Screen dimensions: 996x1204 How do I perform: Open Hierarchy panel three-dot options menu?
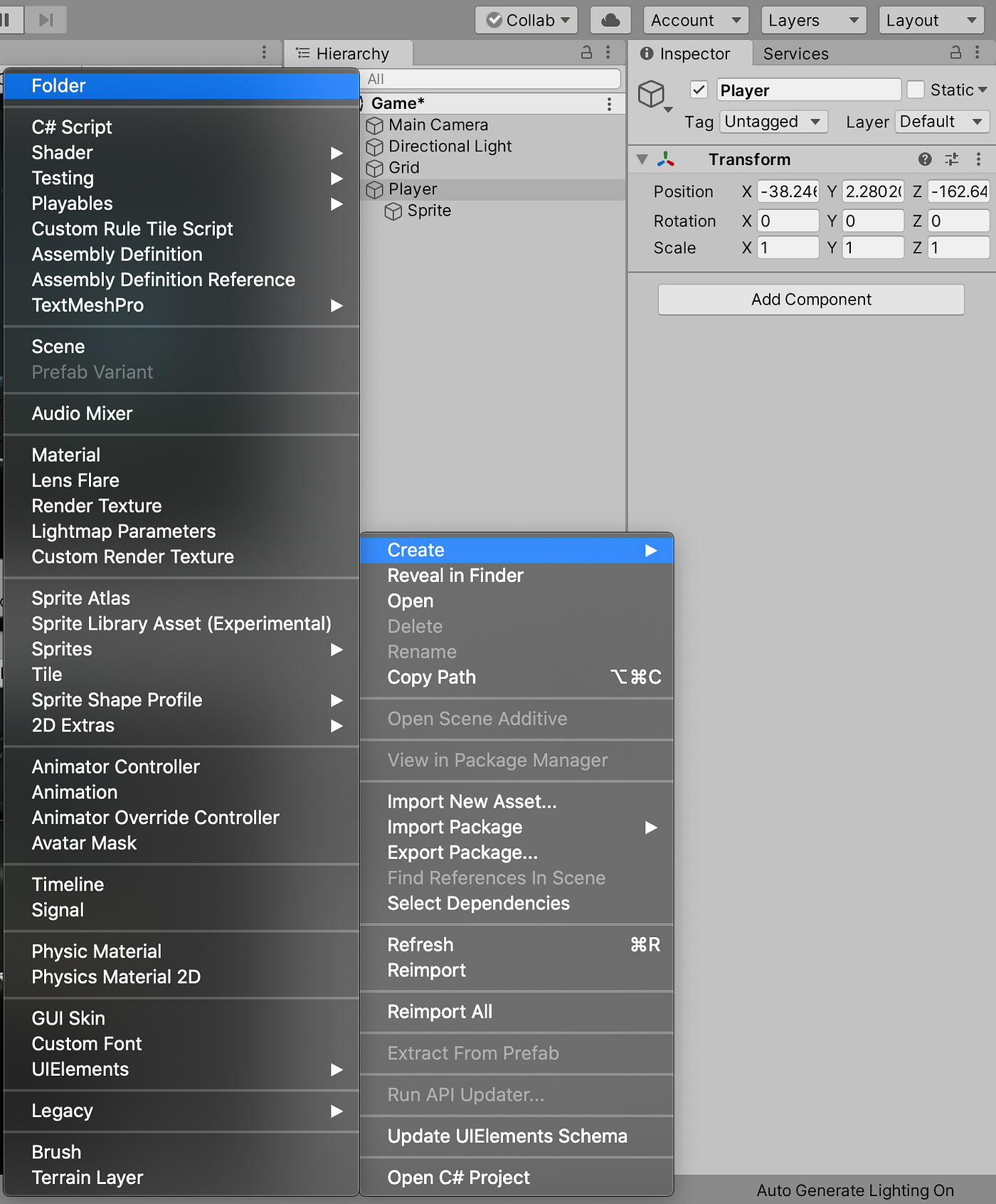tap(608, 52)
